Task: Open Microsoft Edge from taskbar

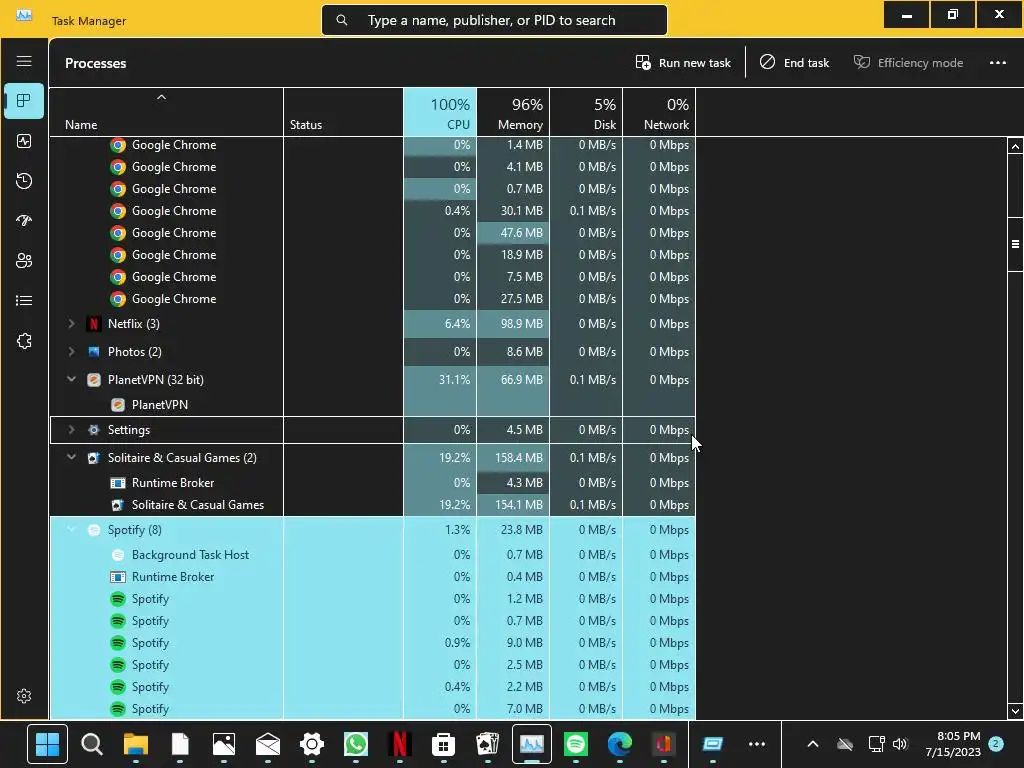Action: pyautogui.click(x=620, y=744)
